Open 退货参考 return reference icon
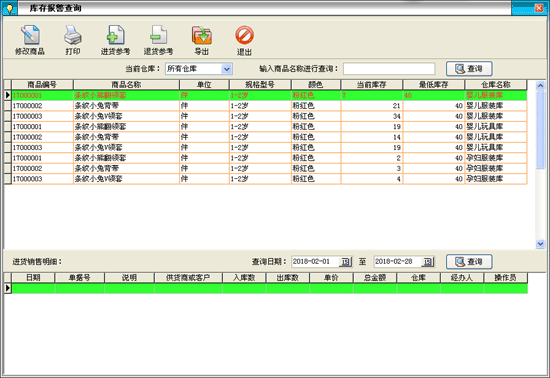 (158, 35)
